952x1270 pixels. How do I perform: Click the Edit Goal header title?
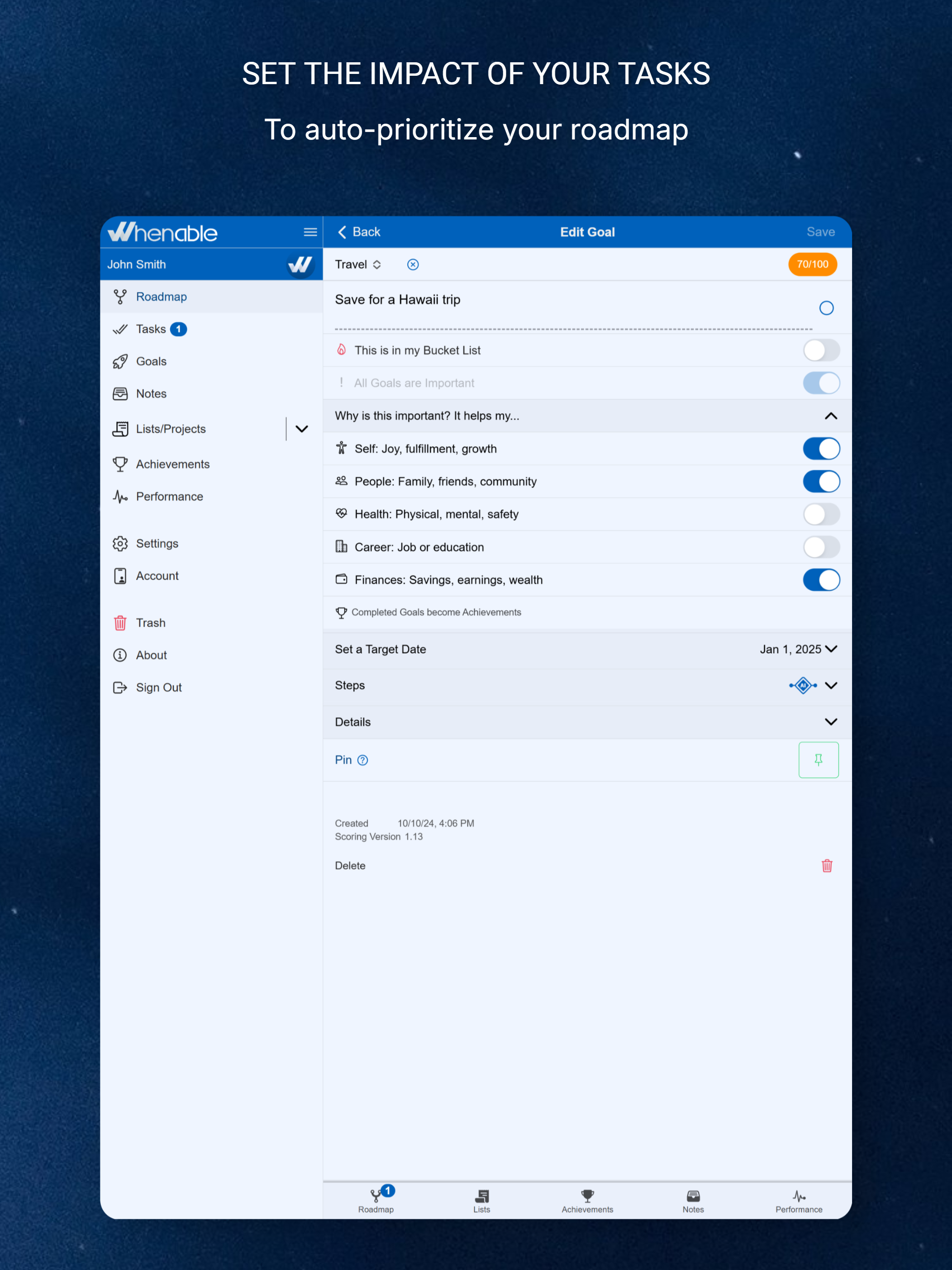coord(588,232)
